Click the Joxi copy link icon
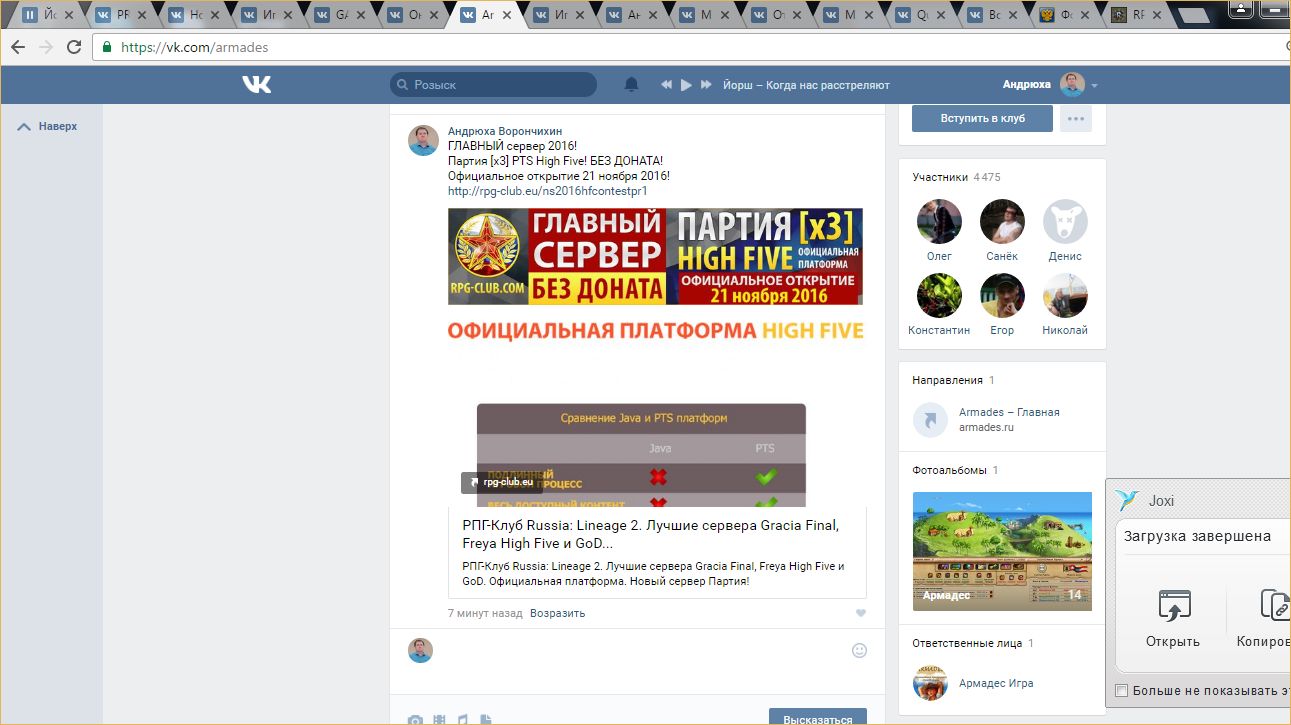This screenshot has width=1291, height=725. point(1276,605)
